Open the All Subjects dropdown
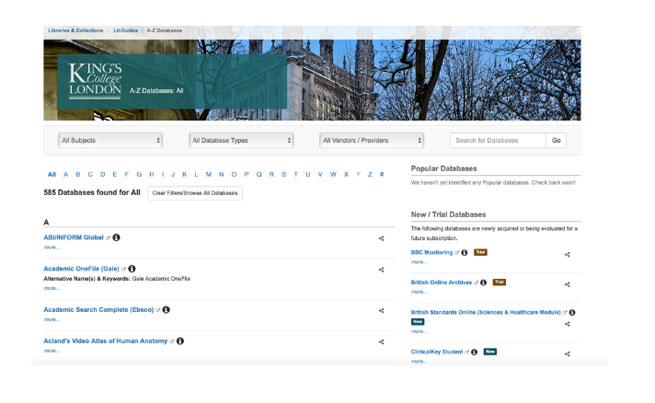655x403 pixels. (110, 140)
